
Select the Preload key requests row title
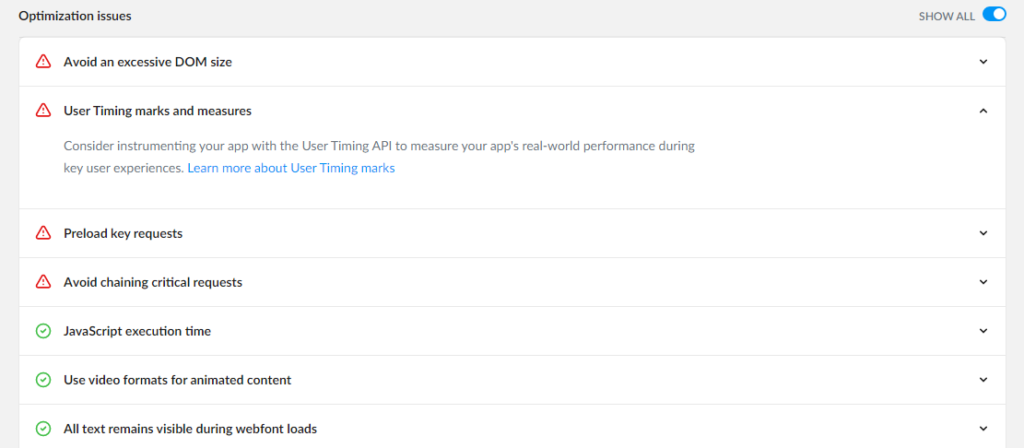[x=123, y=233]
